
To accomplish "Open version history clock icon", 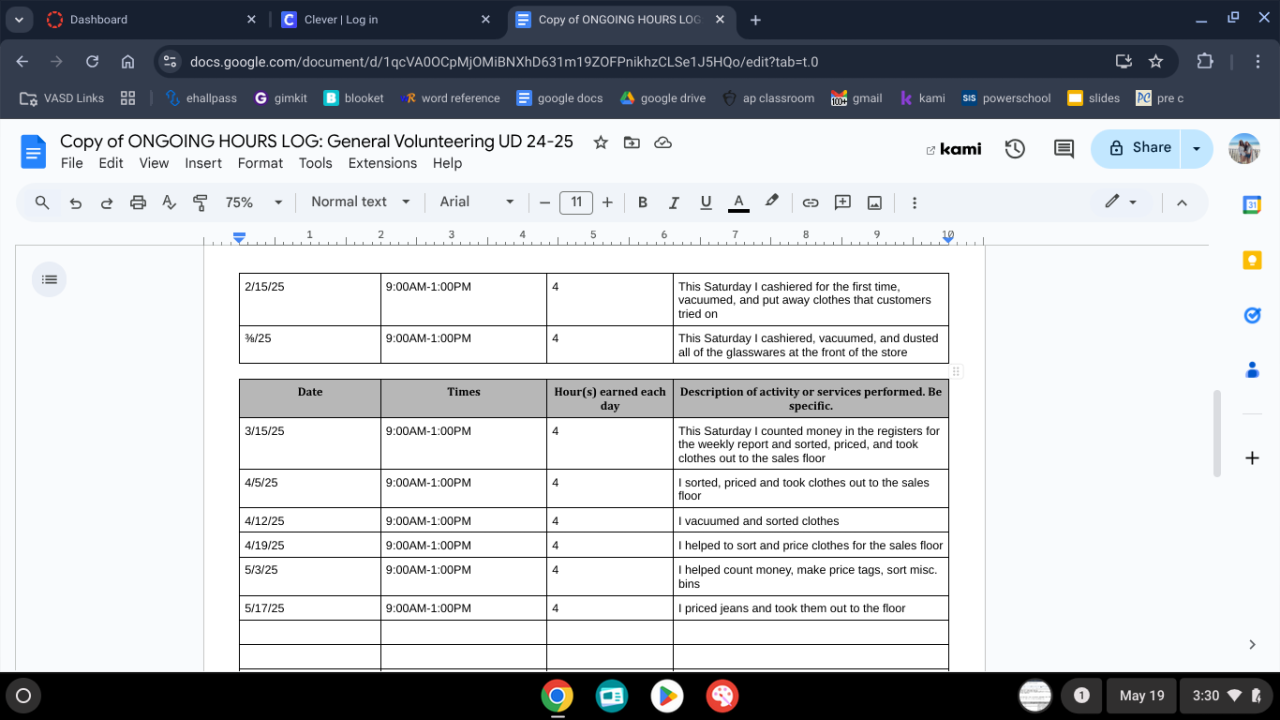I will [1015, 149].
